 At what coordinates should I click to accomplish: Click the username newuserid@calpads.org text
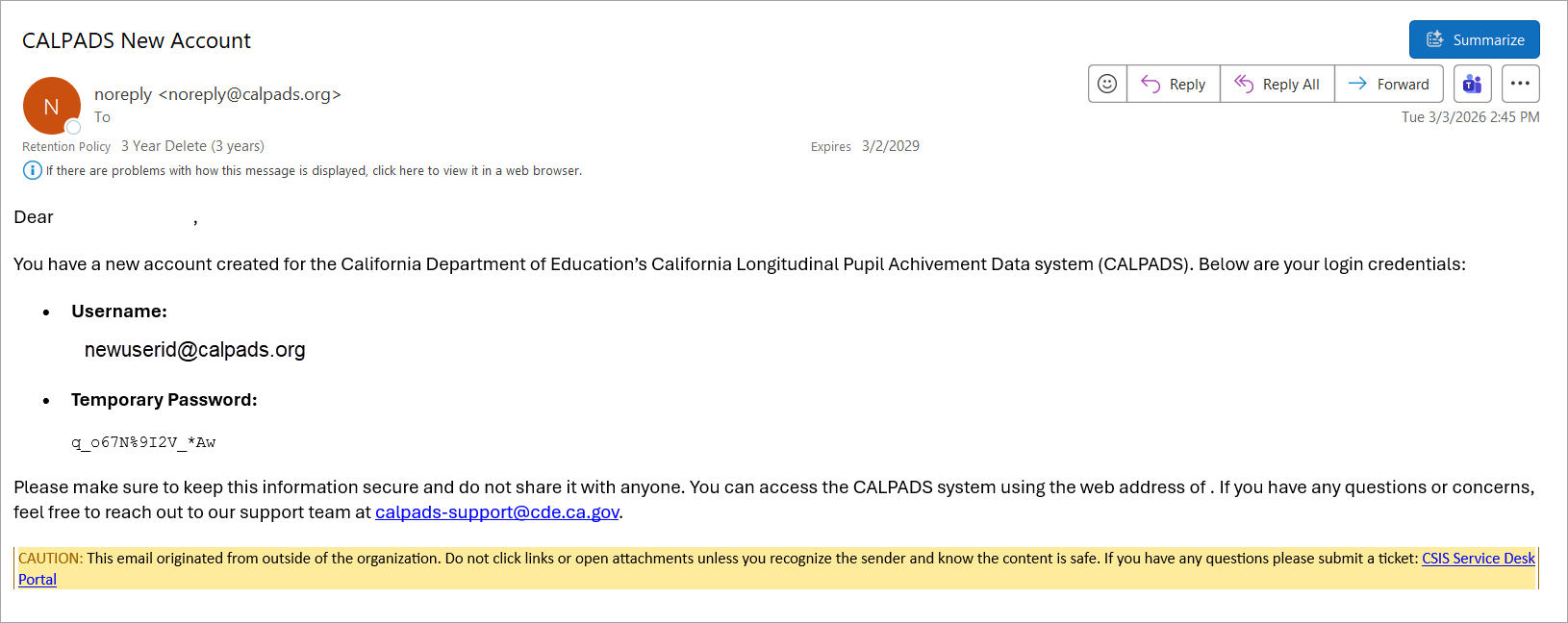pyautogui.click(x=194, y=350)
